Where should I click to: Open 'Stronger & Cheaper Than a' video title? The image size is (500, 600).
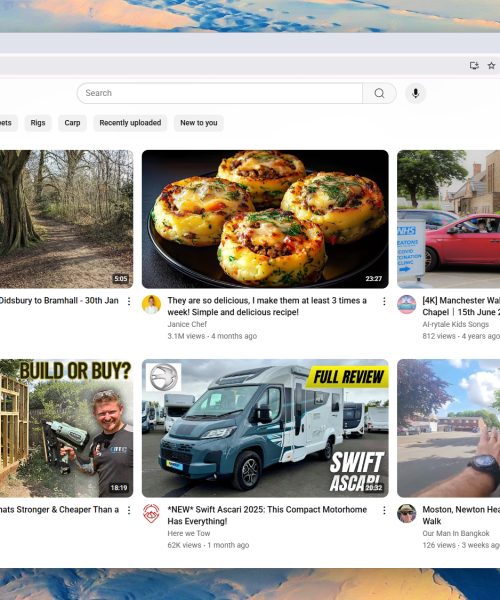pyautogui.click(x=59, y=510)
